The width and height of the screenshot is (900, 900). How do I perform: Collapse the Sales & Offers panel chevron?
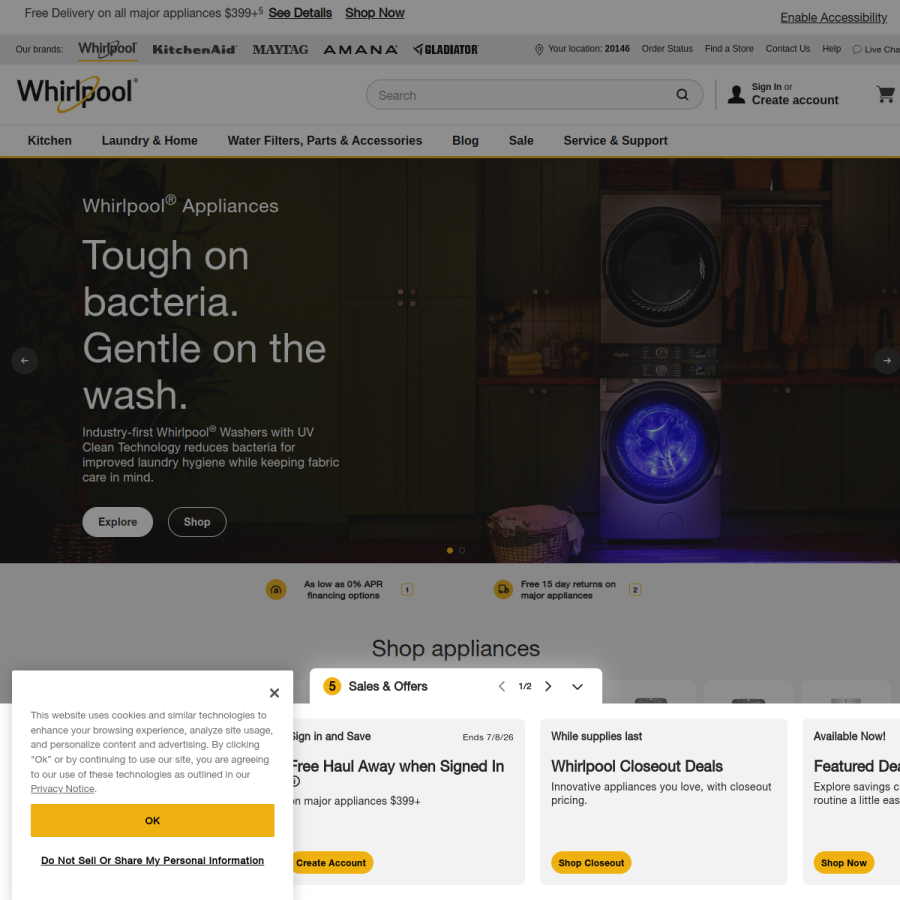point(577,686)
